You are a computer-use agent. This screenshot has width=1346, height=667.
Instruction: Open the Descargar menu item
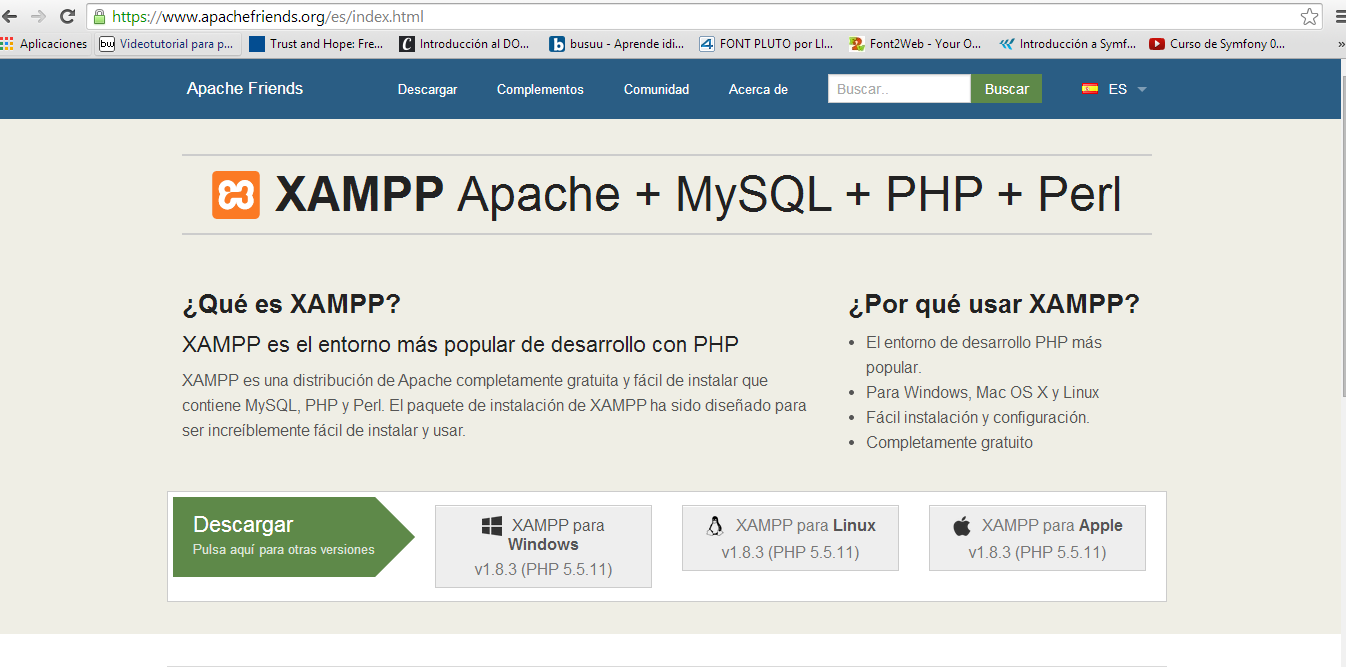point(427,89)
